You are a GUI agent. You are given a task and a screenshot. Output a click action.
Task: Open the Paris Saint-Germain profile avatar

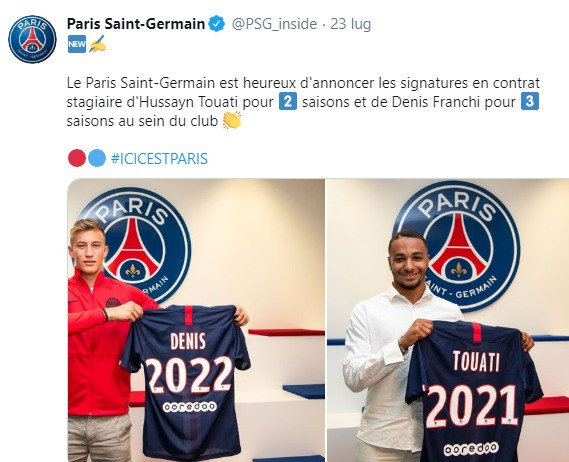pyautogui.click(x=32, y=39)
